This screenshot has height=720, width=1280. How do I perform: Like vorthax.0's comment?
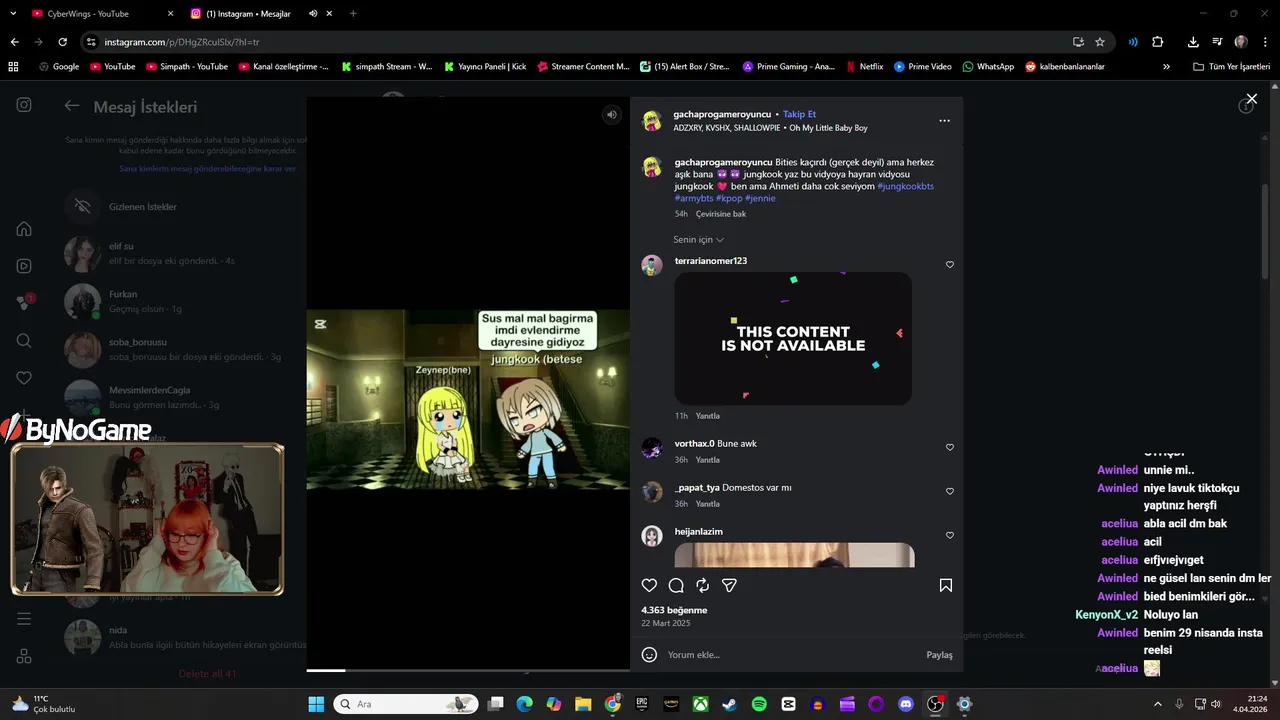coord(950,447)
